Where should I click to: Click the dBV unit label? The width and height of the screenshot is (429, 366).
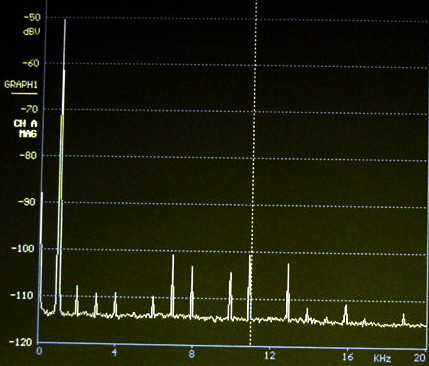[31, 32]
